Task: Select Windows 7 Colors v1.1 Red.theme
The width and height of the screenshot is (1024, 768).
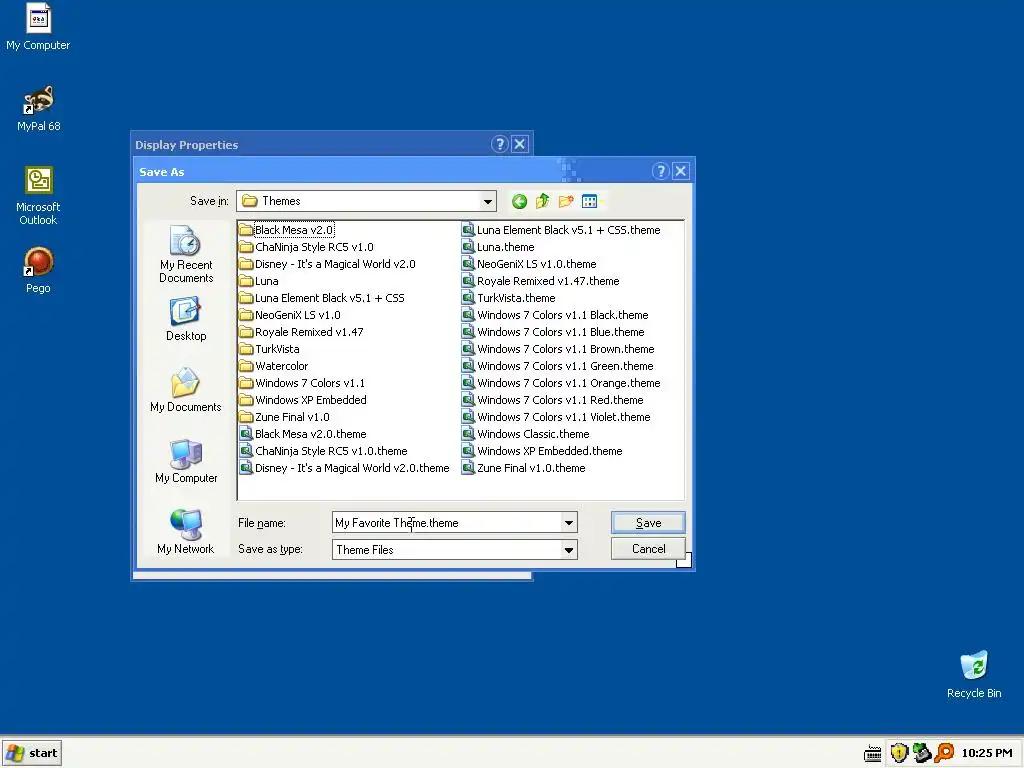Action: coord(552,400)
